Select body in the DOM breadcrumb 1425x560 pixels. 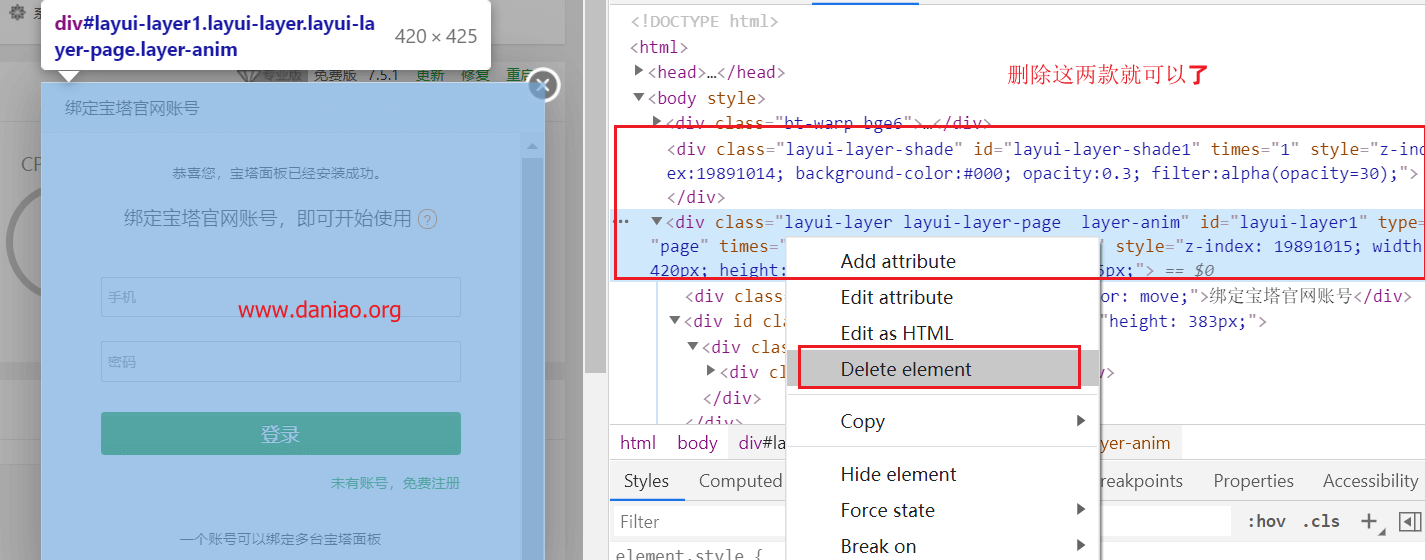pyautogui.click(x=697, y=443)
